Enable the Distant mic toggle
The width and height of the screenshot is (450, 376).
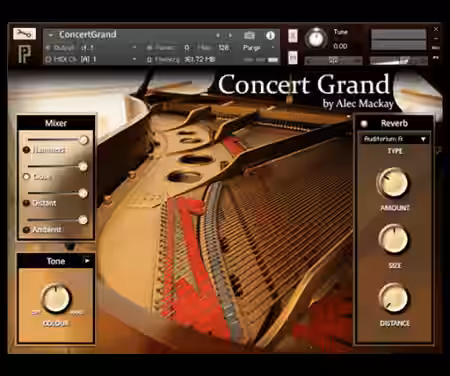pyautogui.click(x=26, y=203)
